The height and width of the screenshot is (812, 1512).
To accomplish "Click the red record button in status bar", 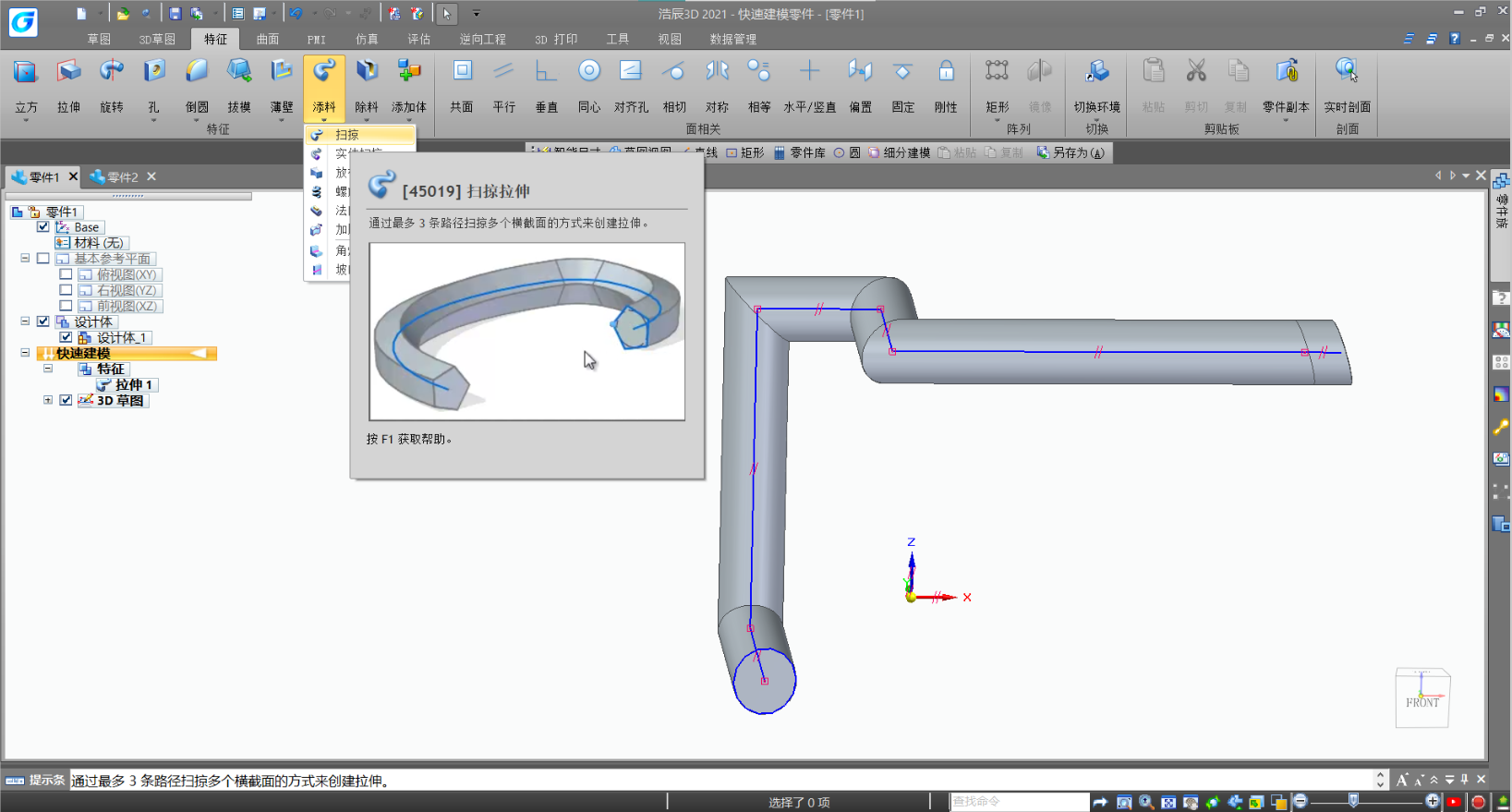I will 1478,802.
